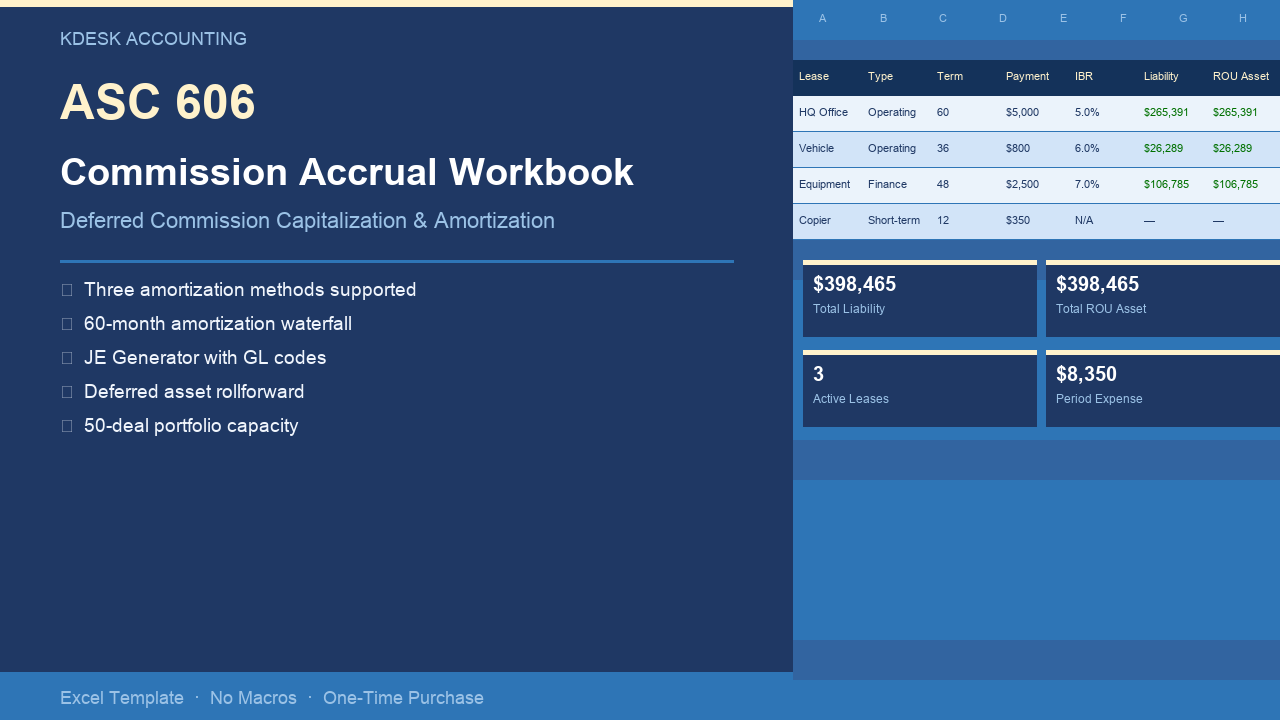Click the Total Liability KPI card
Viewport: 1280px width, 720px height.
point(919,298)
